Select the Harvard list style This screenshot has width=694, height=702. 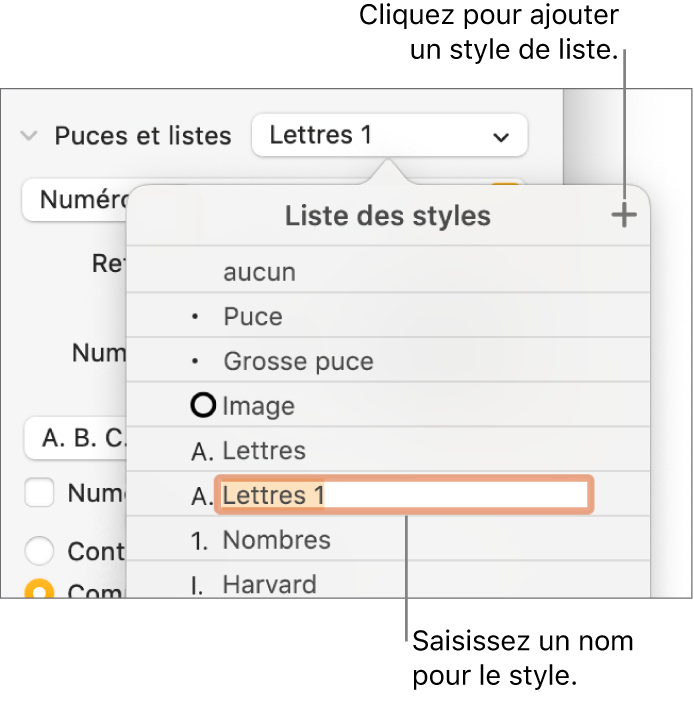(x=269, y=584)
